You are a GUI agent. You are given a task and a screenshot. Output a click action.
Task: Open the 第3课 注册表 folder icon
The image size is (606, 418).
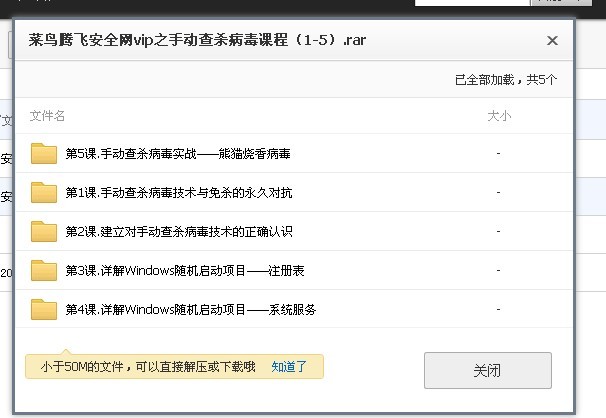click(x=44, y=270)
